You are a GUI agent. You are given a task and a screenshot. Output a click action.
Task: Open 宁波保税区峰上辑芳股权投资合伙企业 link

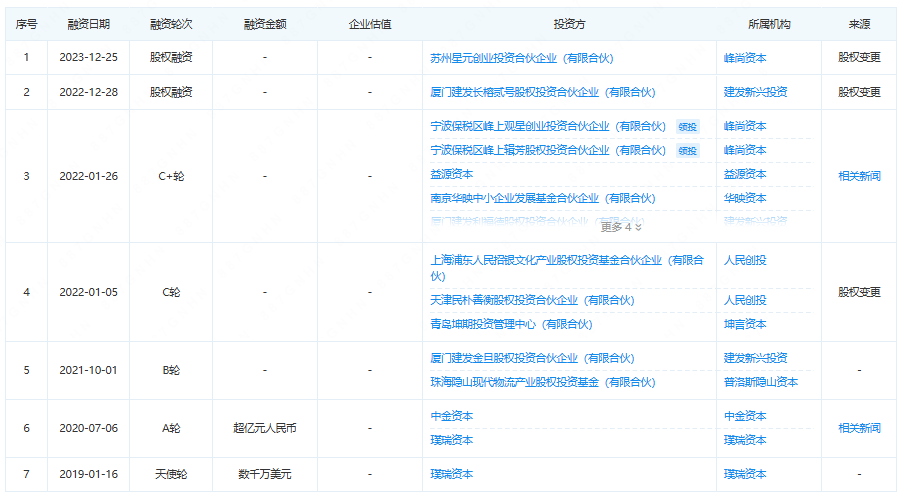pyautogui.click(x=548, y=150)
